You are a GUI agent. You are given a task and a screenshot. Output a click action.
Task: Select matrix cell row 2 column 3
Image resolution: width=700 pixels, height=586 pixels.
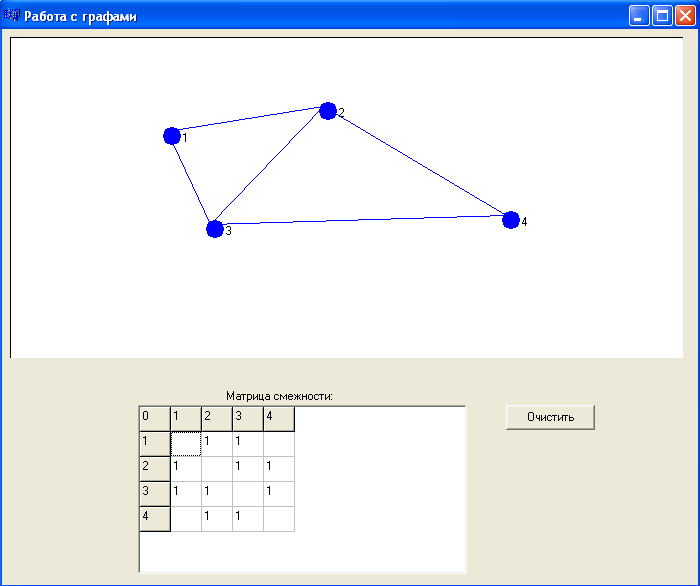[248, 469]
